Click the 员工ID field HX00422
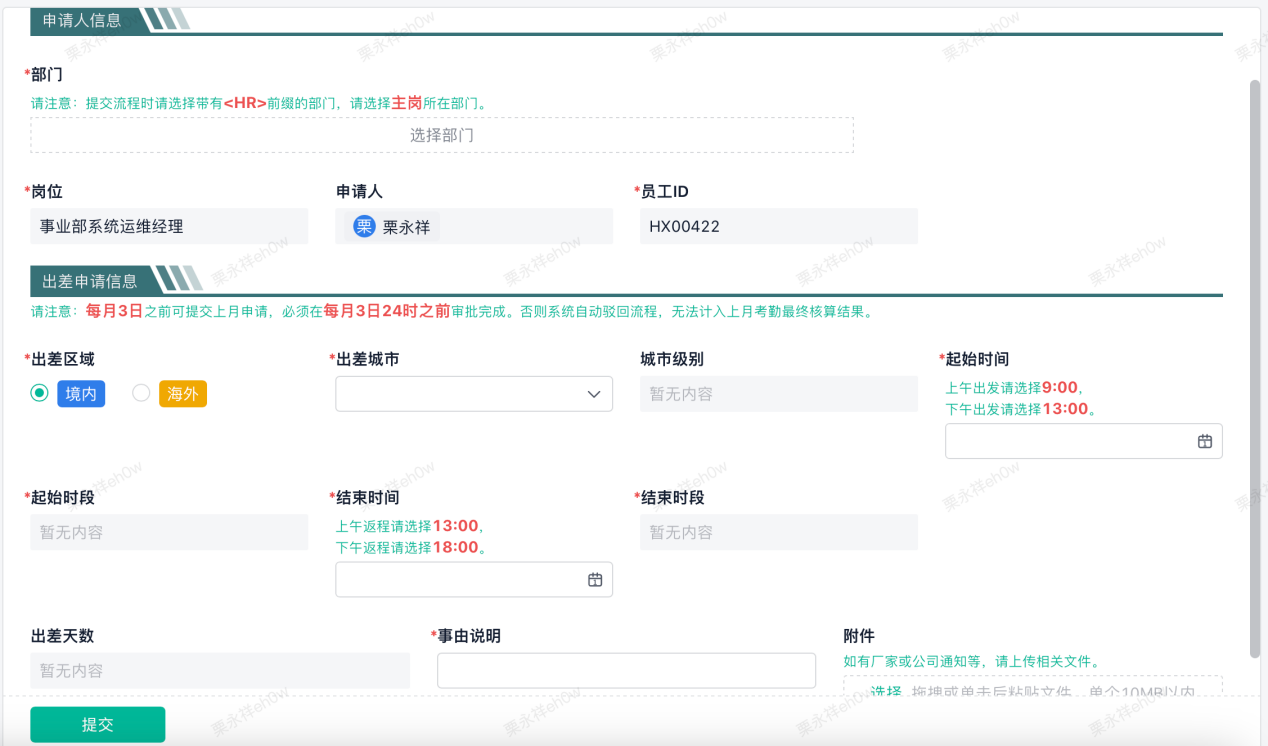1268x746 pixels. tap(778, 227)
